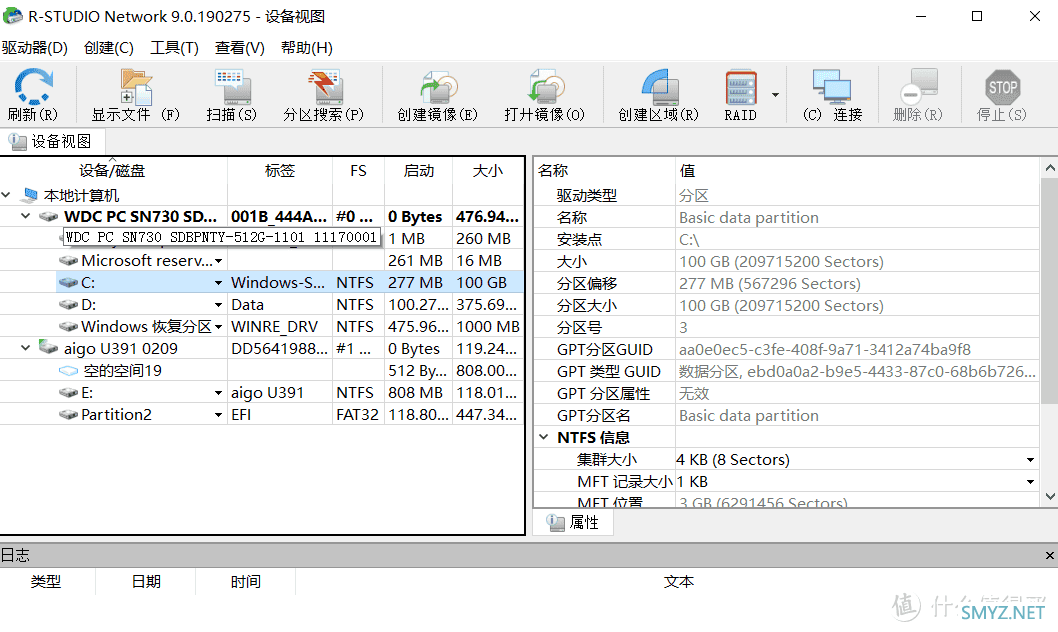Click the empty space (空的空间19) icon
This screenshot has width=1058, height=632.
coord(68,370)
